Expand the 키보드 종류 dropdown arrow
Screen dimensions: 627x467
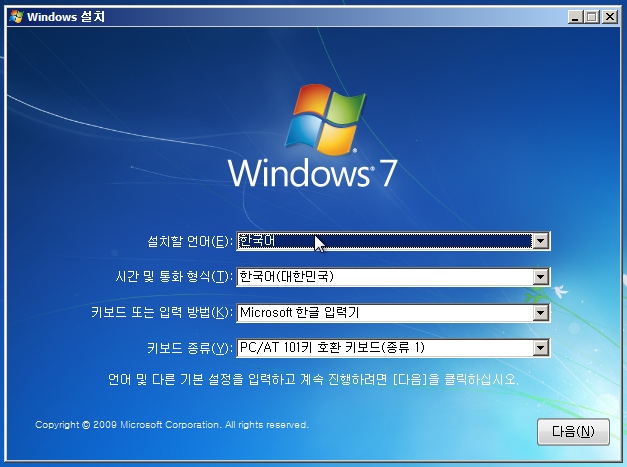[x=541, y=348]
